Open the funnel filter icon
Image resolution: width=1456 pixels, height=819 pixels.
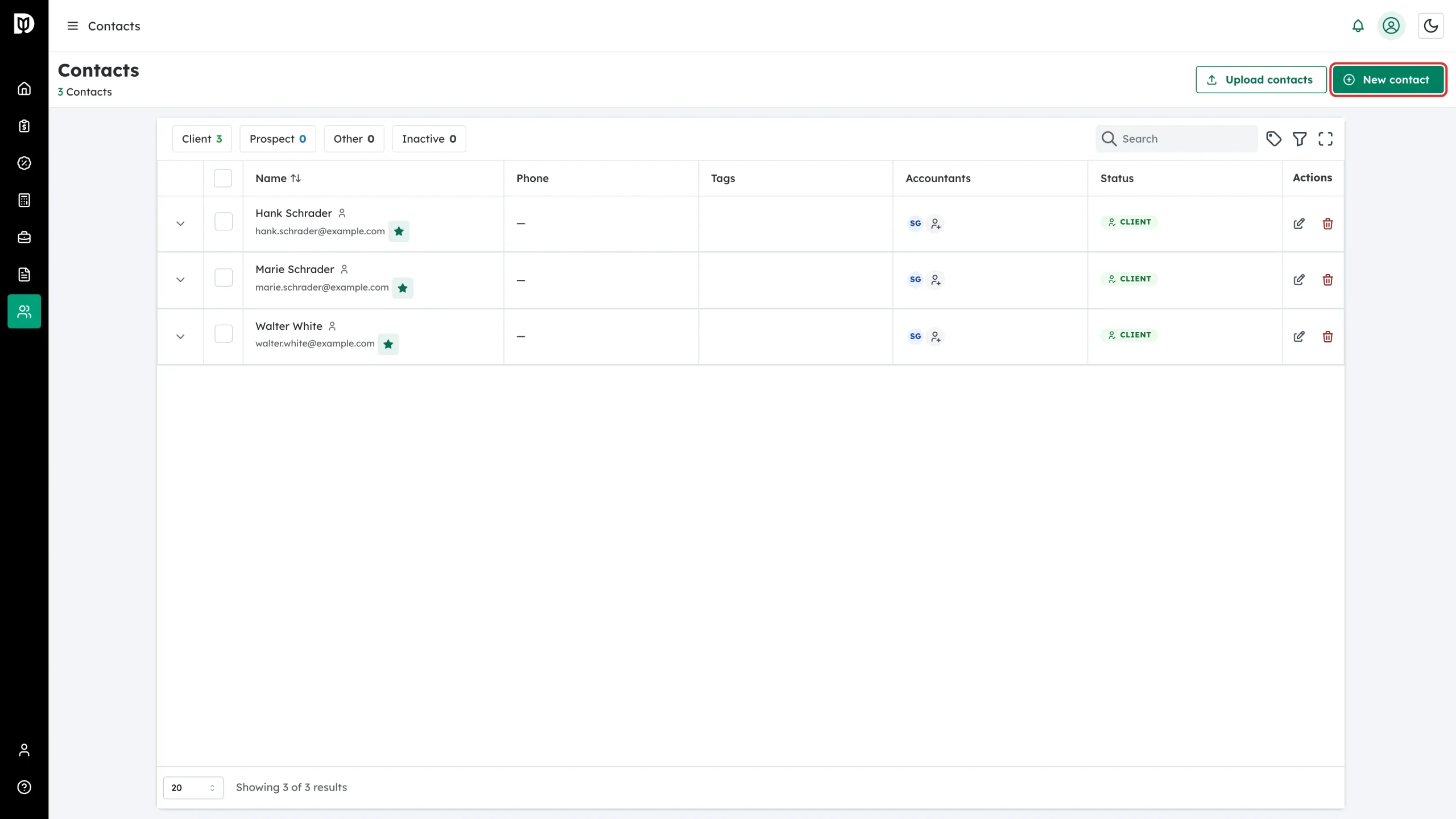pos(1300,139)
